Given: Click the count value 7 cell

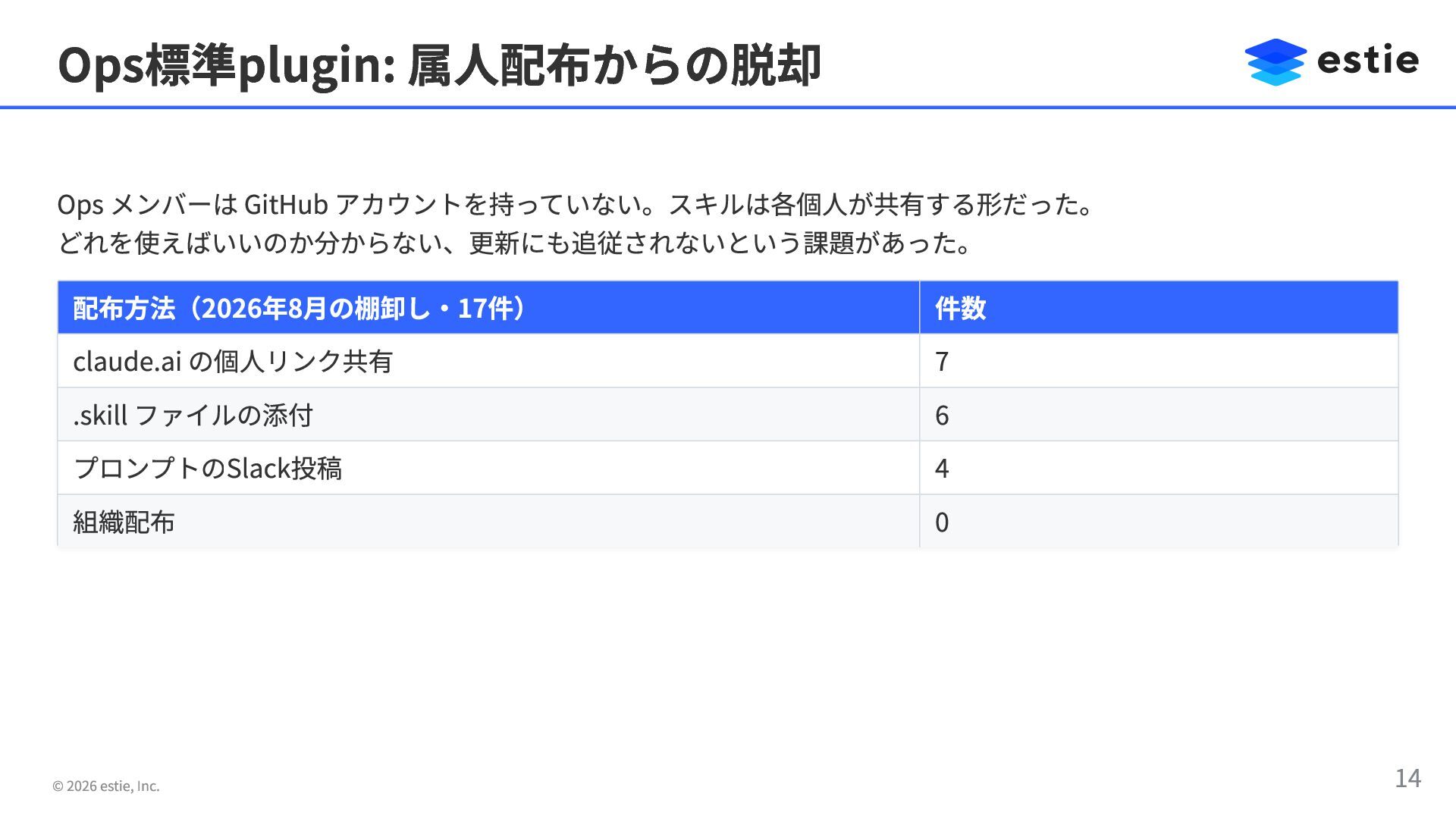Looking at the screenshot, I should click(1159, 361).
